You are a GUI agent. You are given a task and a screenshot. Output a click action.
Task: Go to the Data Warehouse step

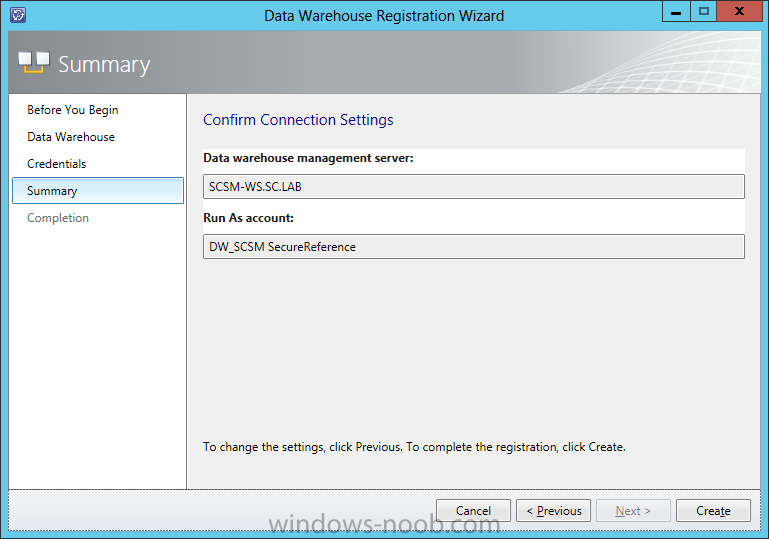(71, 137)
